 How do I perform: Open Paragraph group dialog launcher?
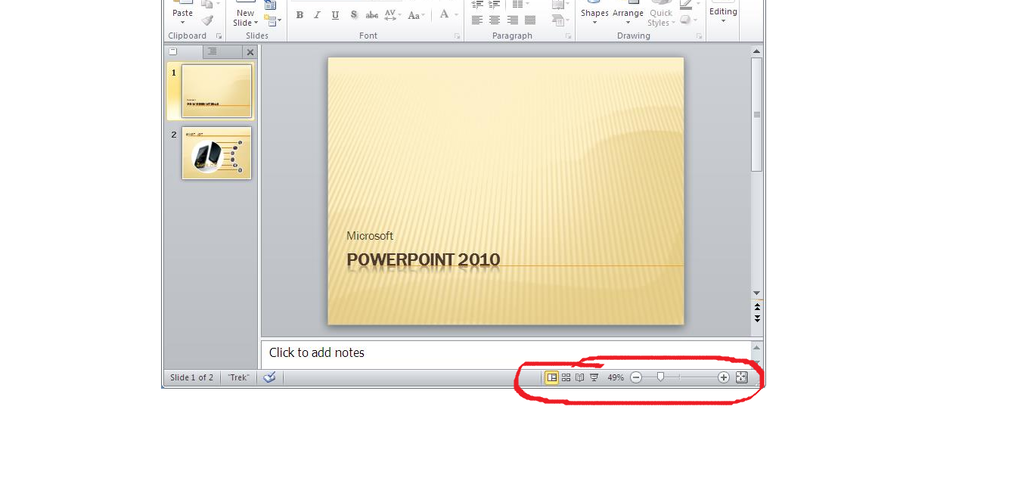click(568, 36)
